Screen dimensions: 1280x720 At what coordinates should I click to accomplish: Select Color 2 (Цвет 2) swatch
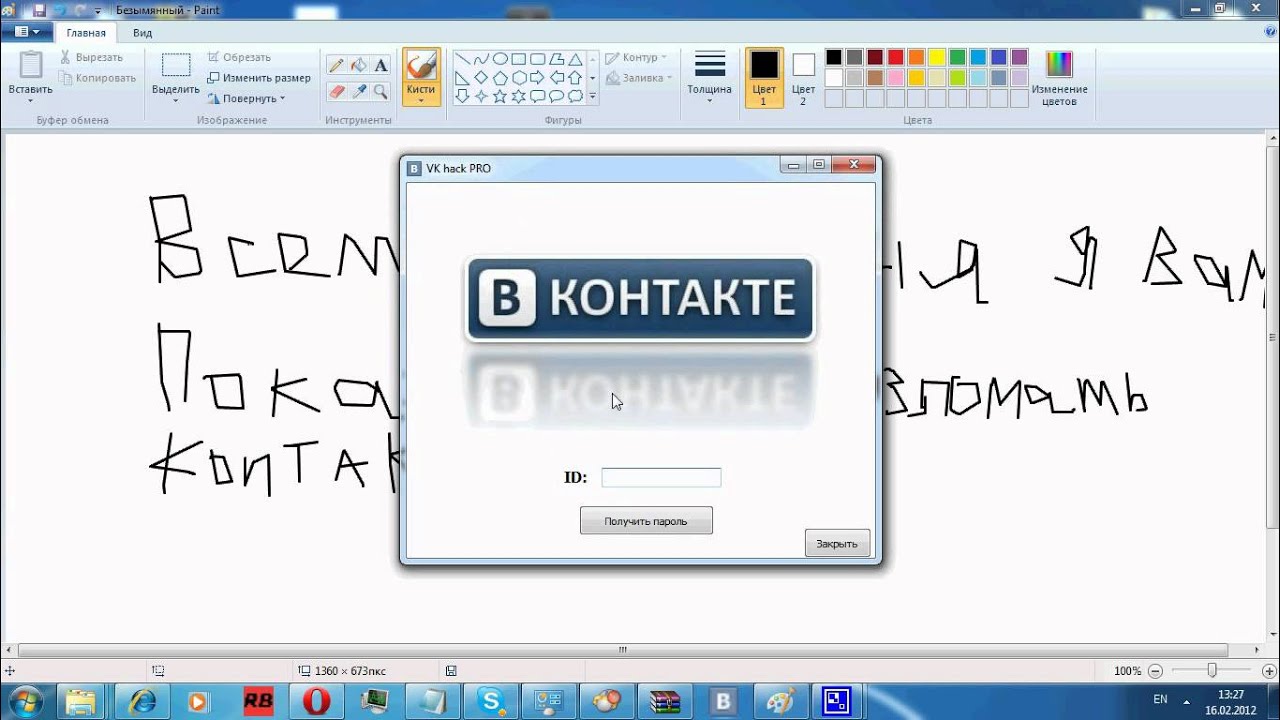[x=803, y=78]
